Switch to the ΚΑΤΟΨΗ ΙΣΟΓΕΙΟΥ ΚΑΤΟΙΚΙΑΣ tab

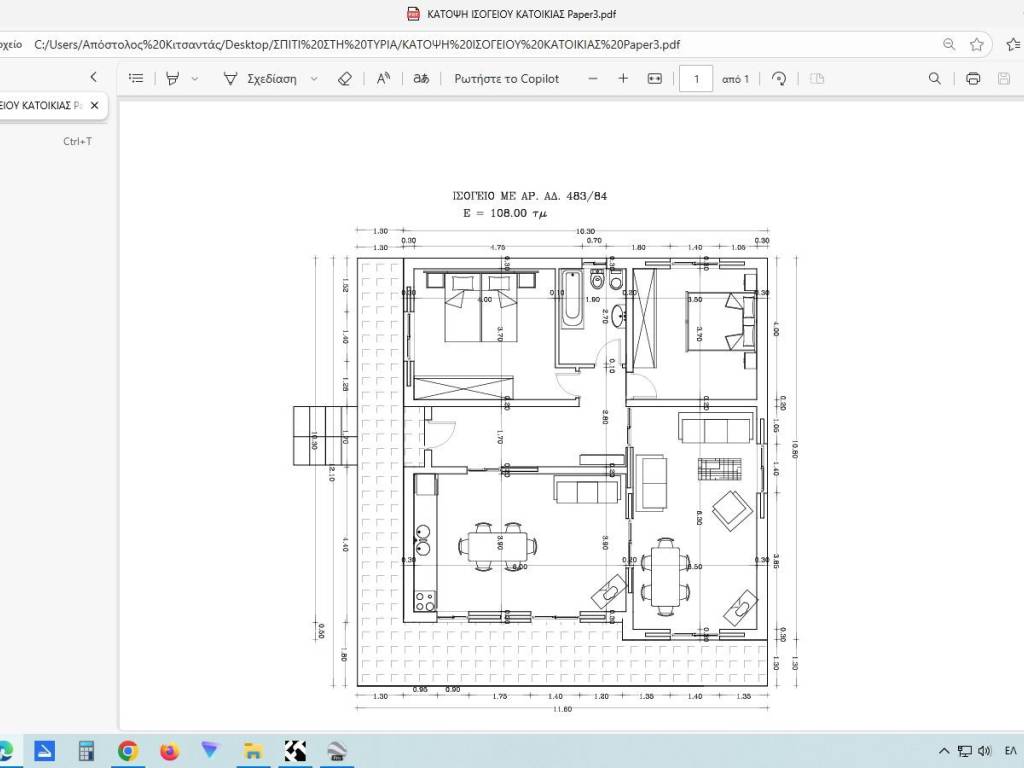tap(40, 105)
